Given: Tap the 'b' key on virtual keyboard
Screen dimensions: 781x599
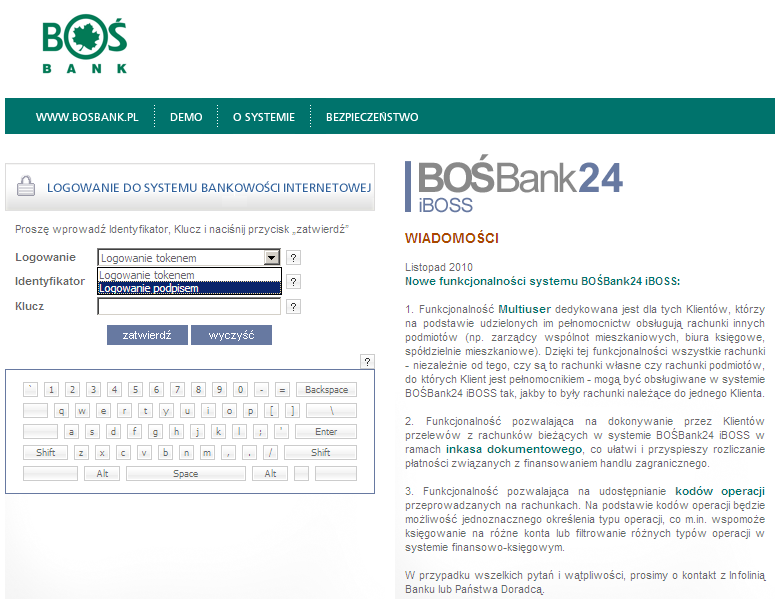Looking at the screenshot, I should 165,452.
